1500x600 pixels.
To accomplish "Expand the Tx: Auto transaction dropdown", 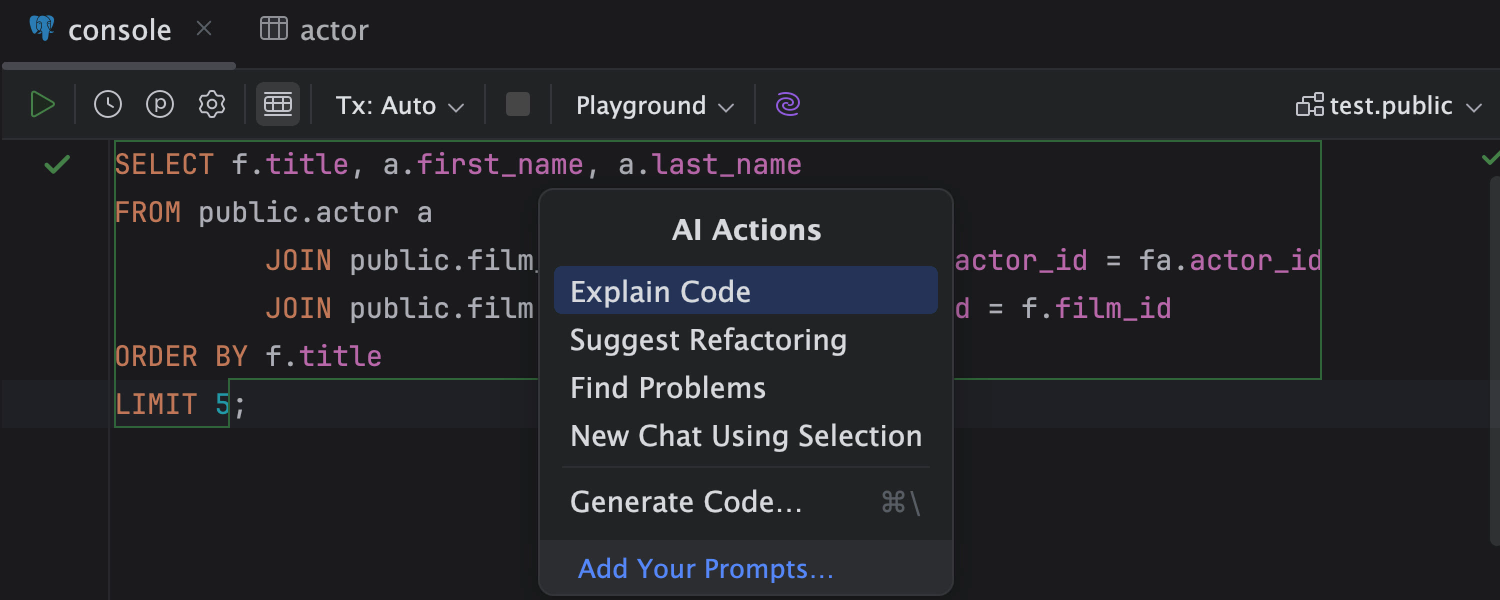I will [400, 106].
